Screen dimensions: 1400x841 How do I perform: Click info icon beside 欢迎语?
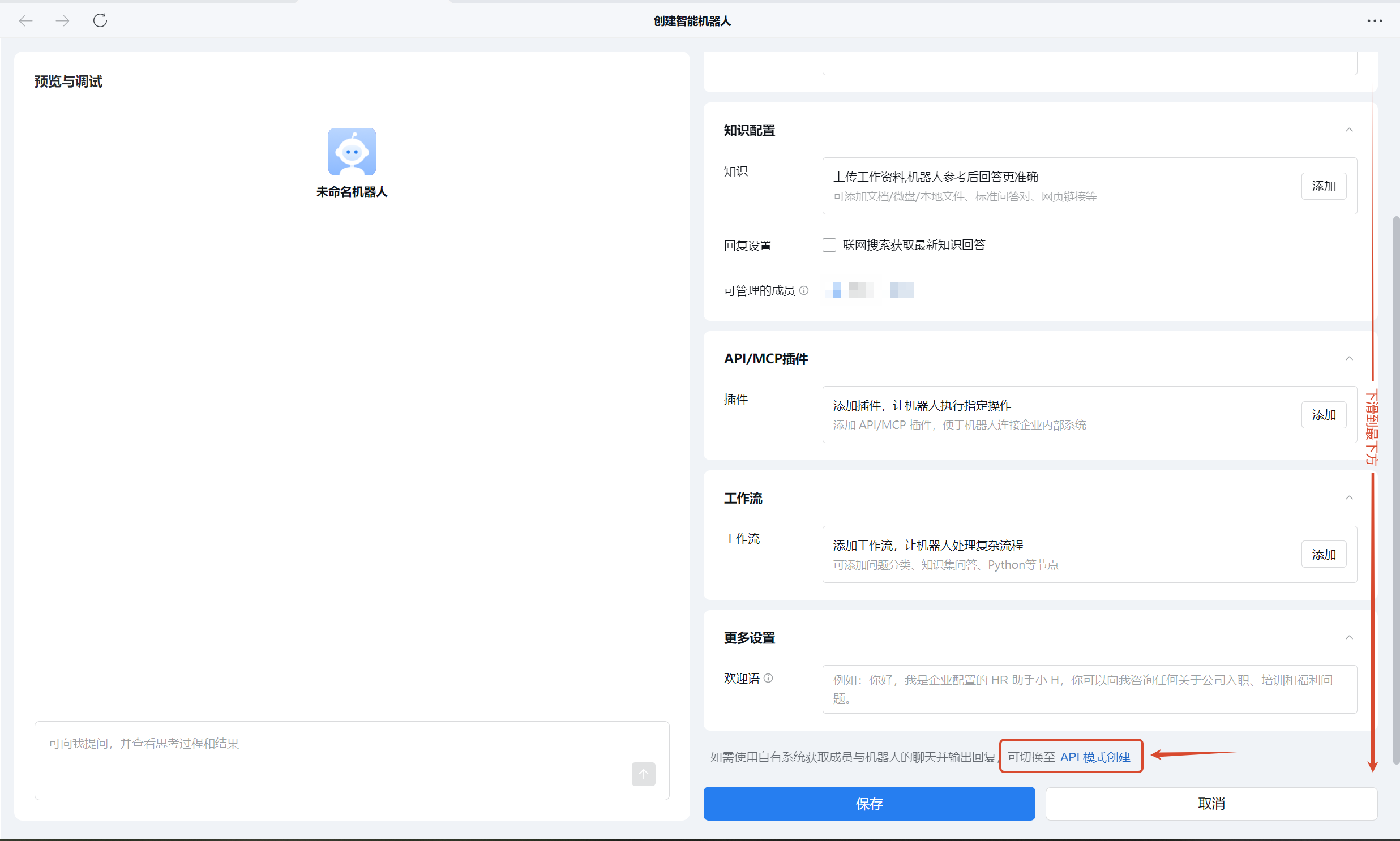tap(768, 678)
